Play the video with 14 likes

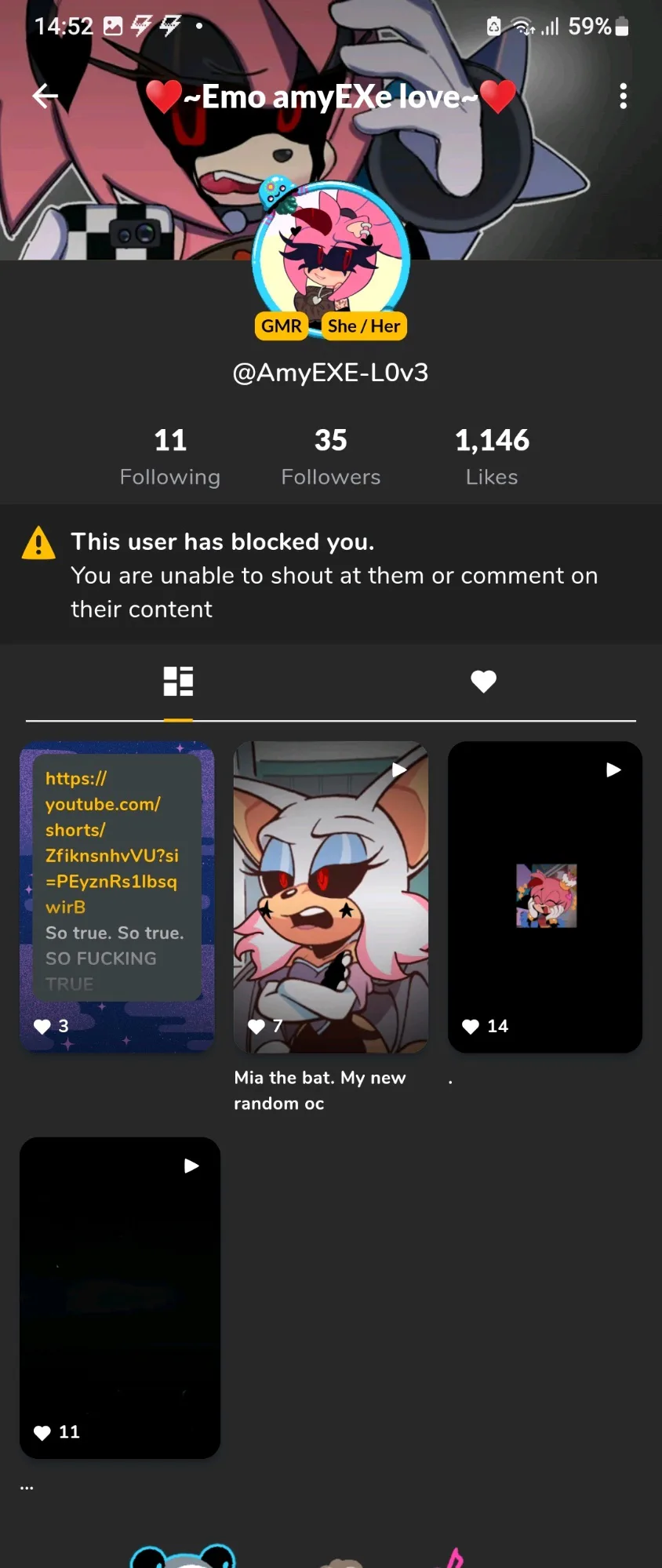[x=545, y=896]
